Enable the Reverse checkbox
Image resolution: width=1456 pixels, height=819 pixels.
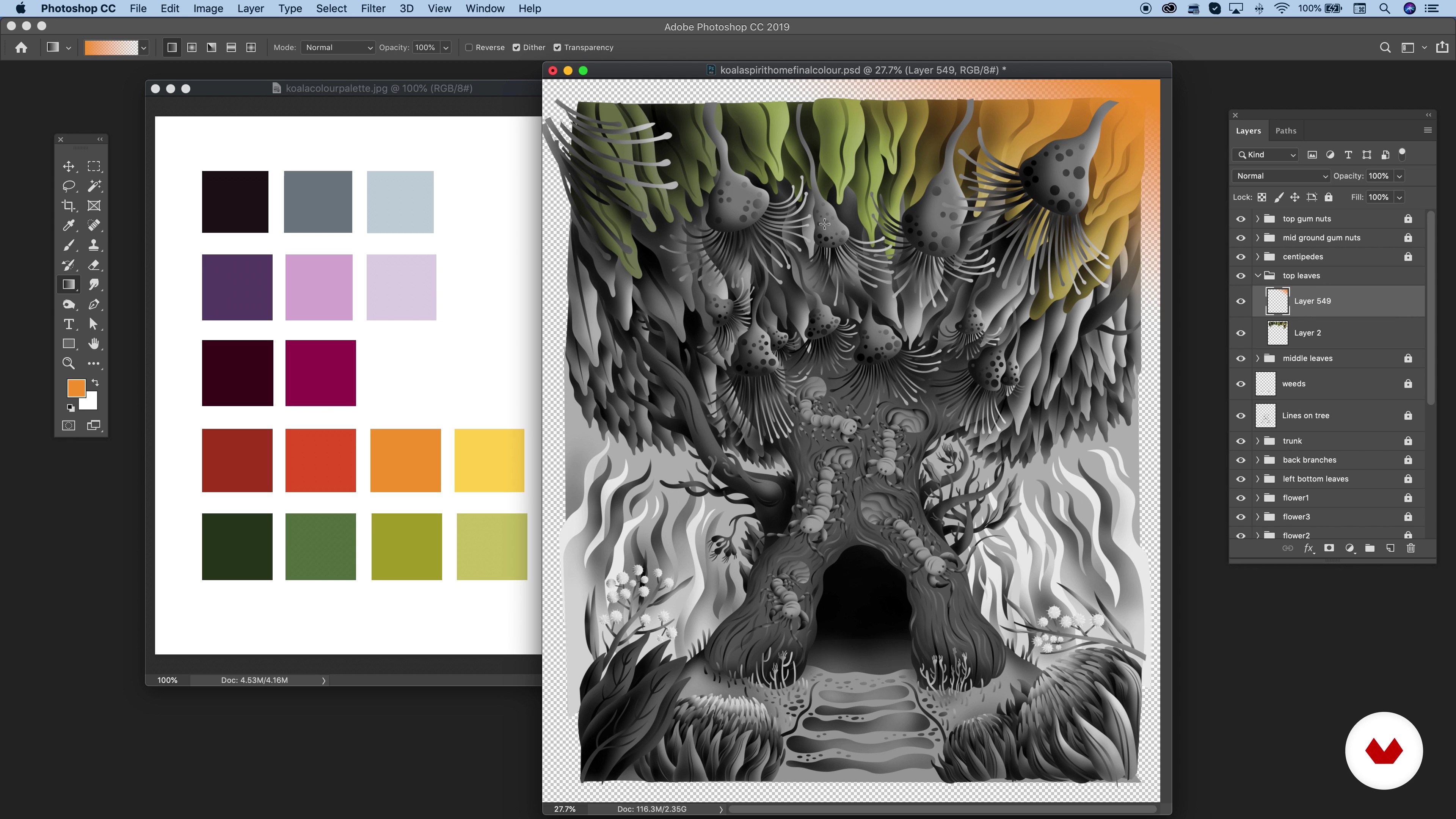(469, 47)
